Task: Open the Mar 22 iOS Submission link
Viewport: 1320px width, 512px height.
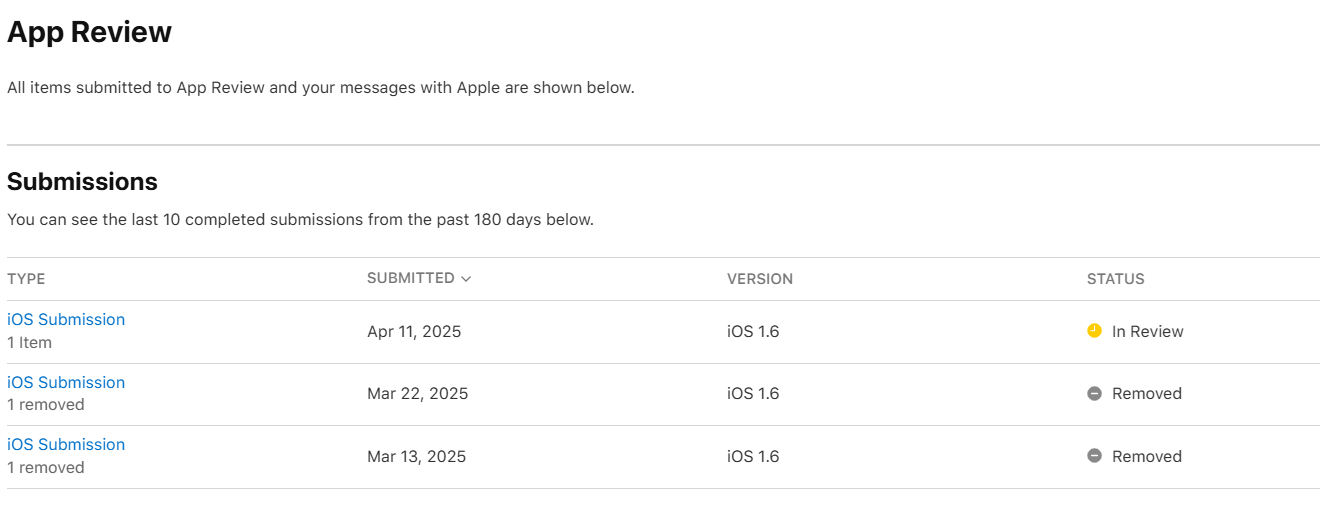Action: point(66,383)
